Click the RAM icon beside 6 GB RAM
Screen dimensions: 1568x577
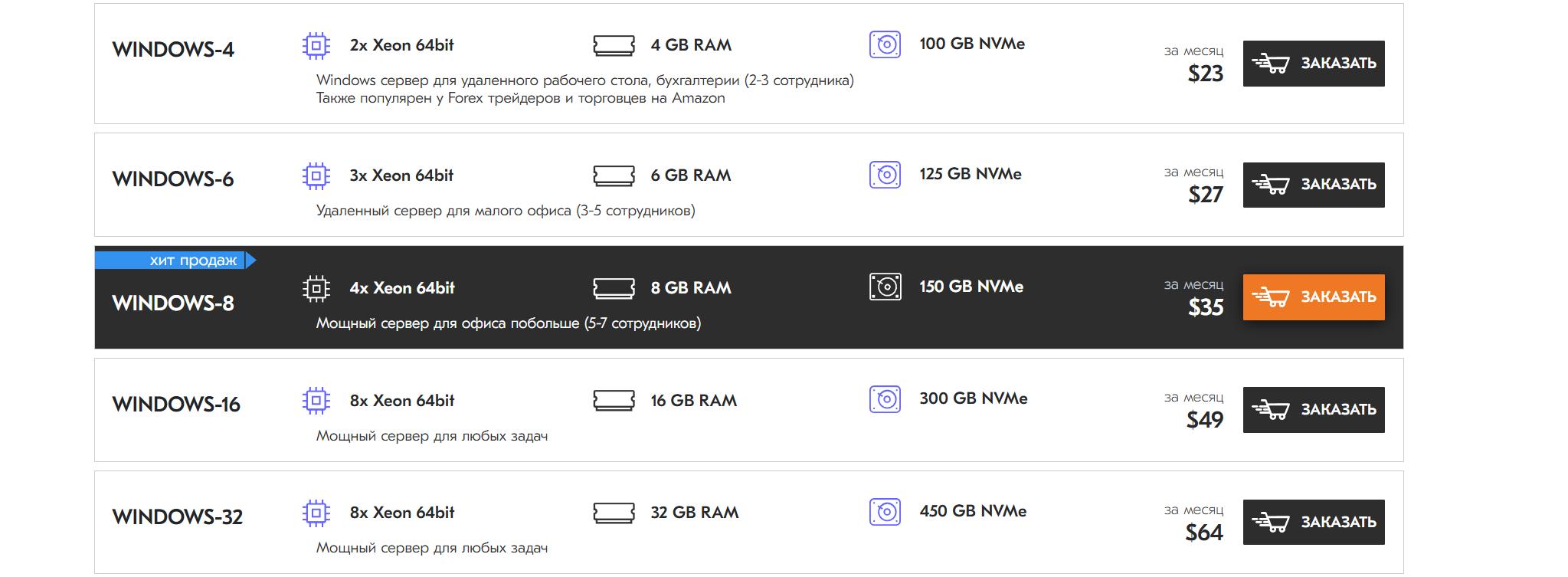614,175
